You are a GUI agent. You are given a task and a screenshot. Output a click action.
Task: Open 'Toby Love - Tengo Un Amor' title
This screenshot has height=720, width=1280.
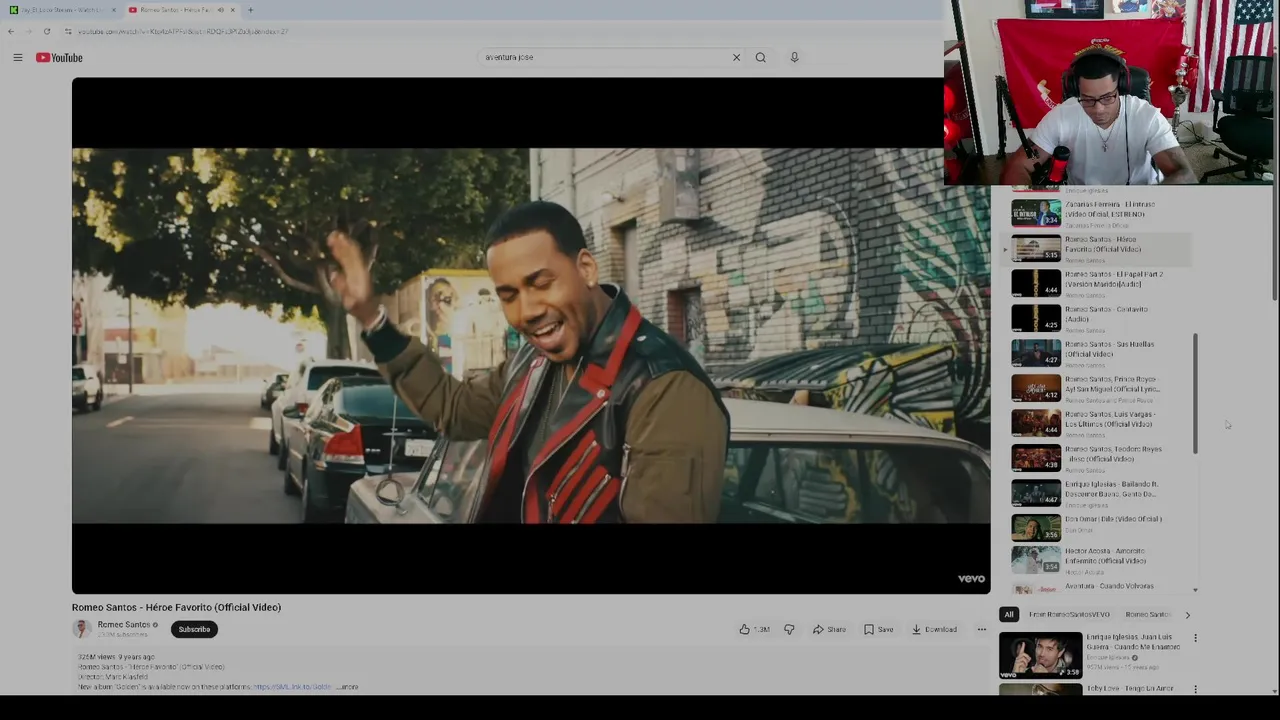coord(1130,689)
